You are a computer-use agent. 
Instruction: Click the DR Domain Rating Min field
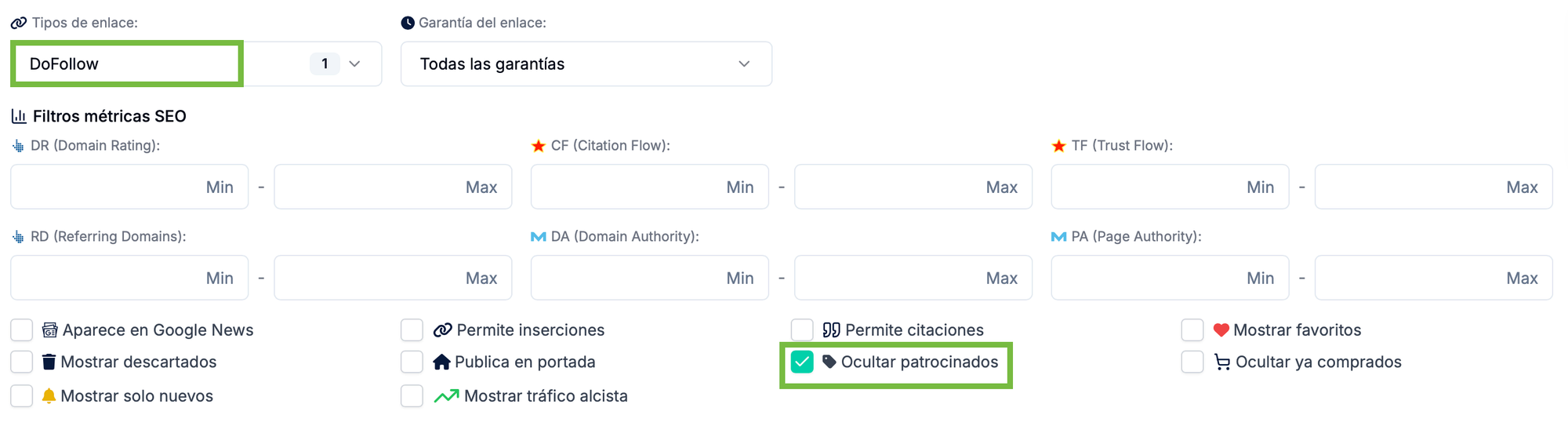tap(129, 187)
